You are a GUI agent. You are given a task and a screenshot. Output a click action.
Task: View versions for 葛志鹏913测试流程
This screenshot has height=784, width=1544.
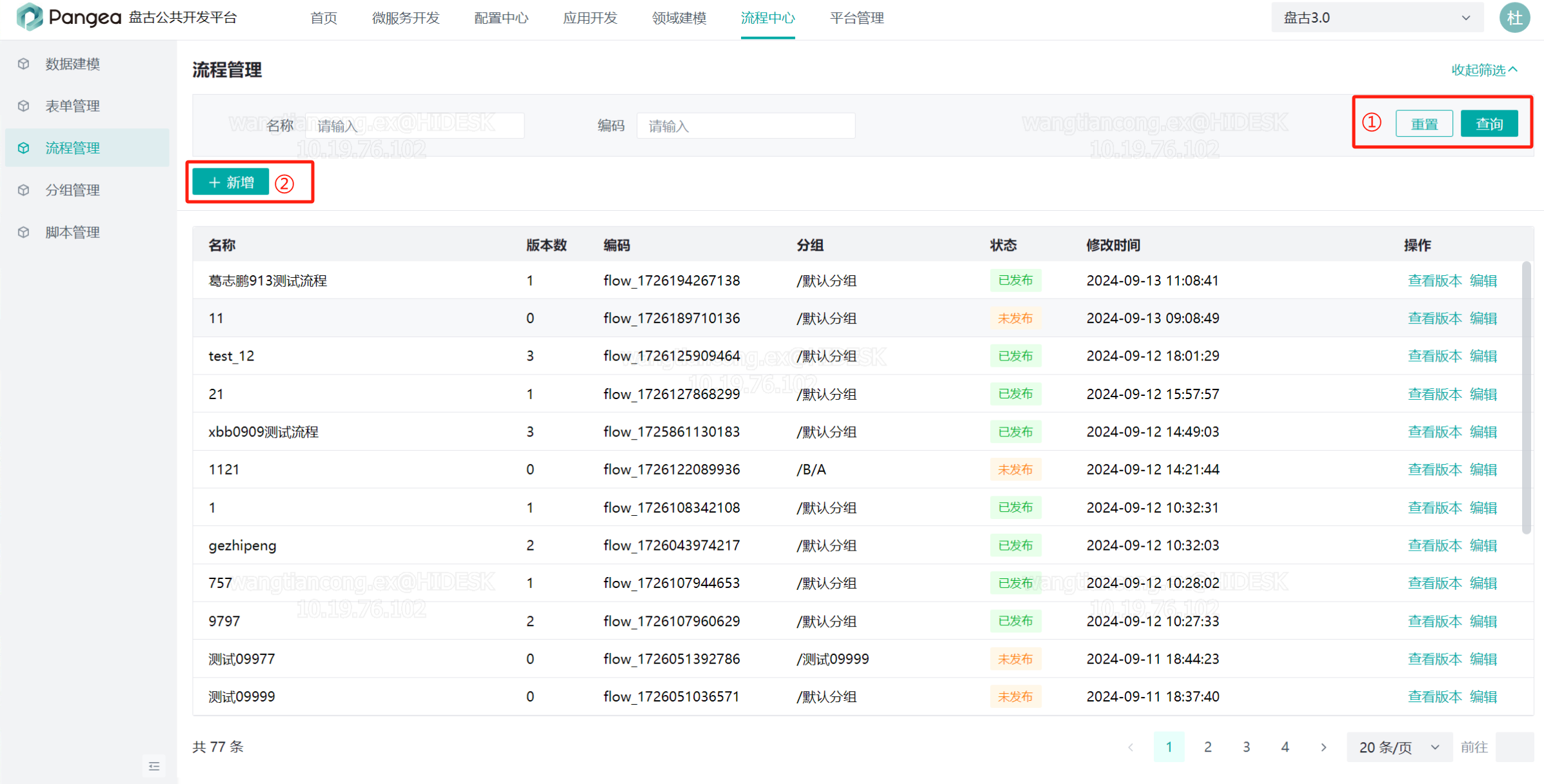(1434, 280)
